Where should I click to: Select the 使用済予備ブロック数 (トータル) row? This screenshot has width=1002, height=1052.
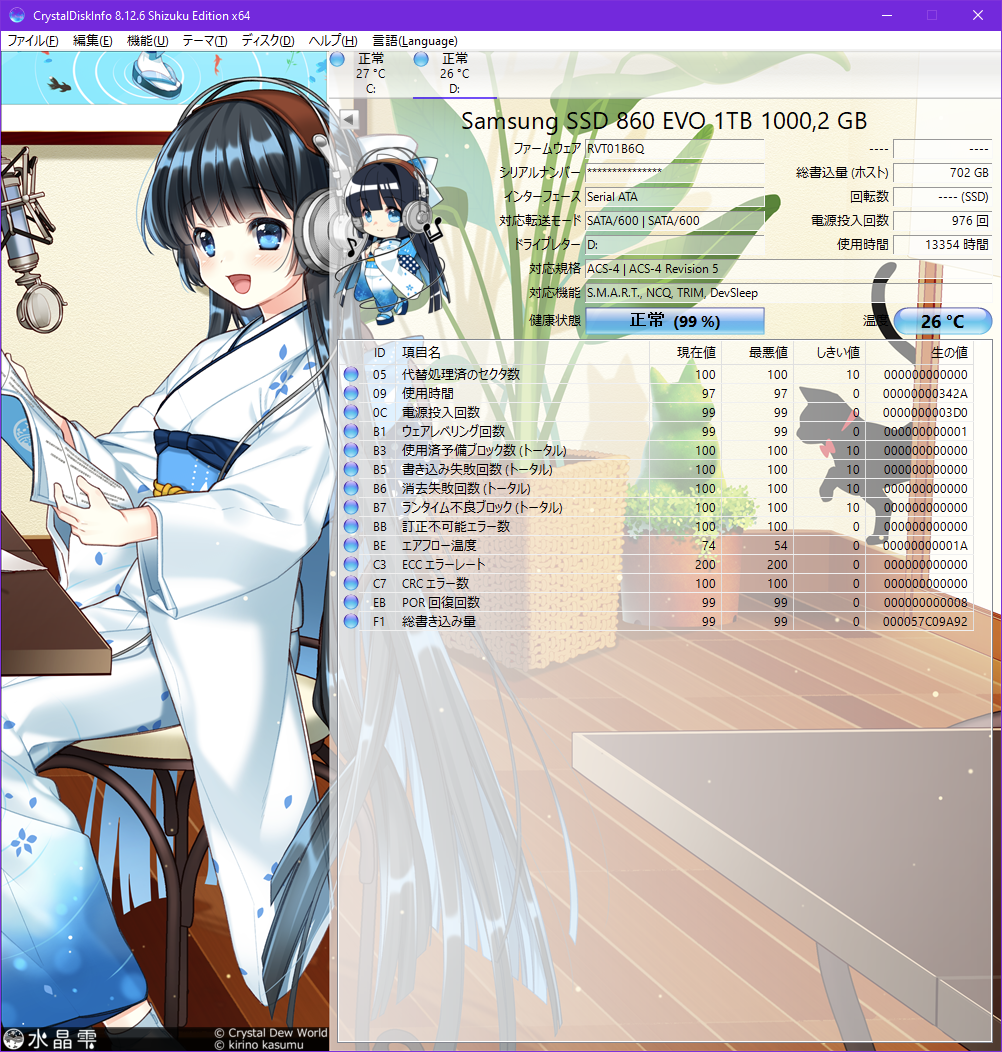click(x=656, y=450)
